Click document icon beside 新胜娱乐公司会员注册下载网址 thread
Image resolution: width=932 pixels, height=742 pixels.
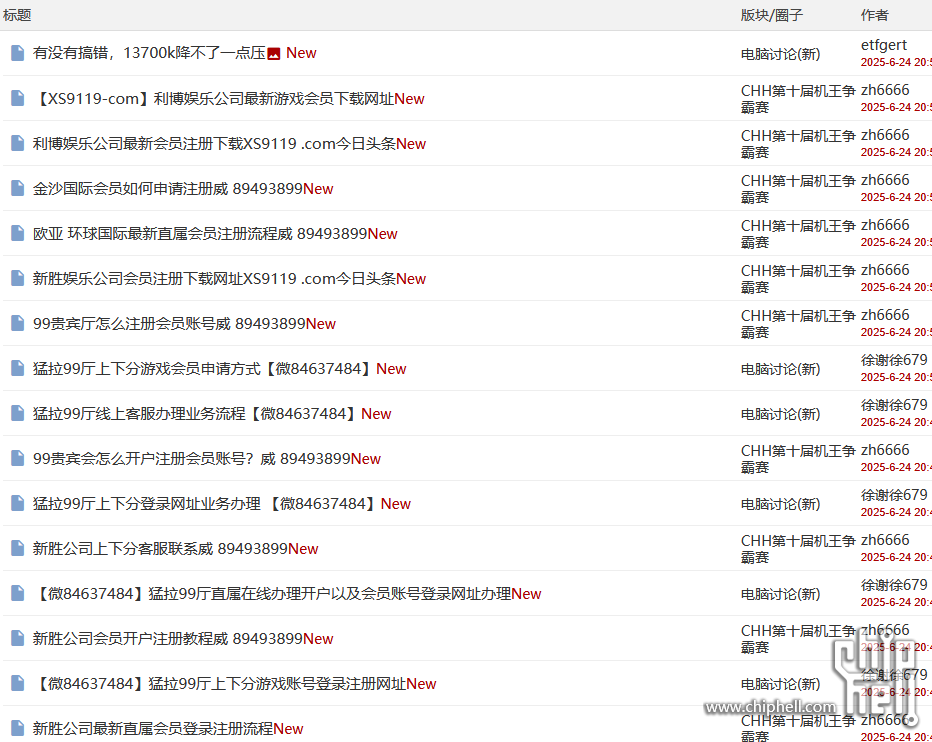coord(18,278)
